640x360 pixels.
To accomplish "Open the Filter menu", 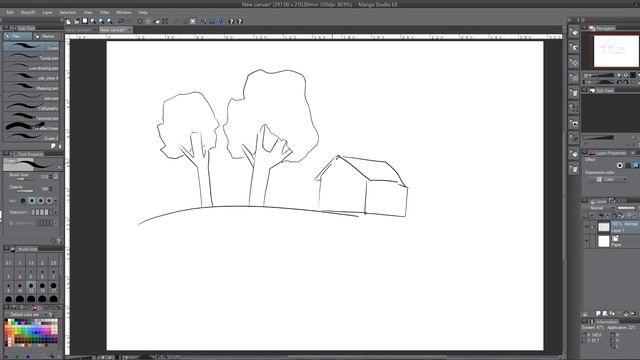I will tap(104, 13).
